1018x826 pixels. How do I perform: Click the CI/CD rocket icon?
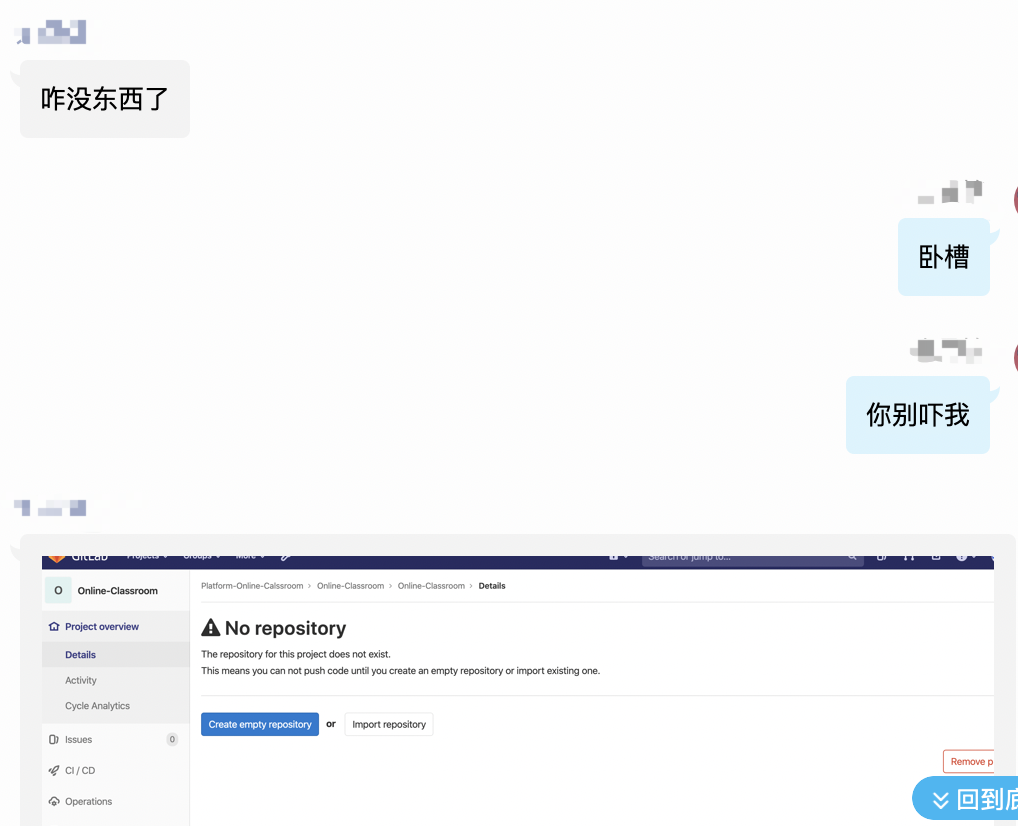[x=54, y=770]
